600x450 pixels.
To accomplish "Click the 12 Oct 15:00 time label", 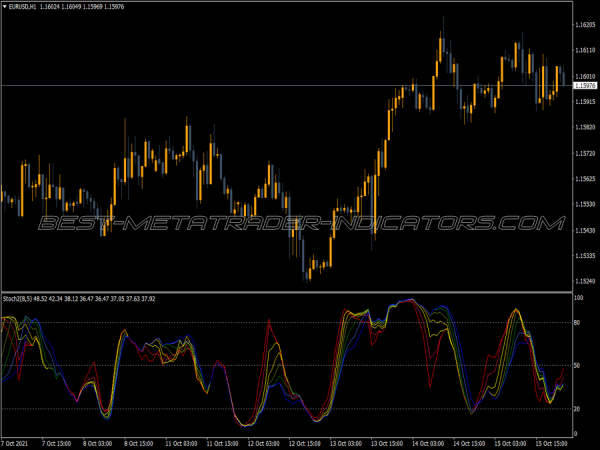I will click(x=305, y=444).
